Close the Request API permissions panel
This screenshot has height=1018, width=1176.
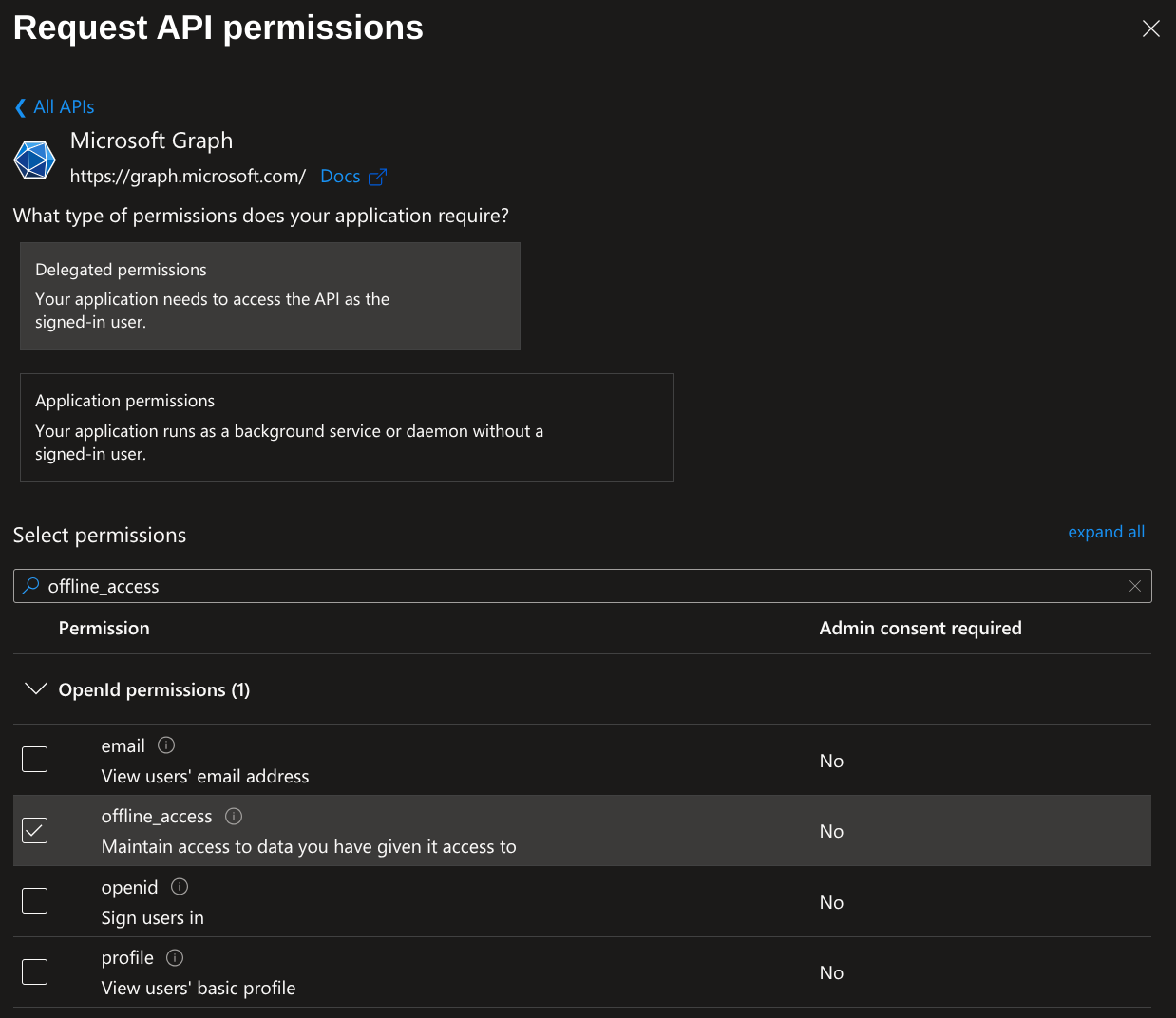click(1150, 28)
